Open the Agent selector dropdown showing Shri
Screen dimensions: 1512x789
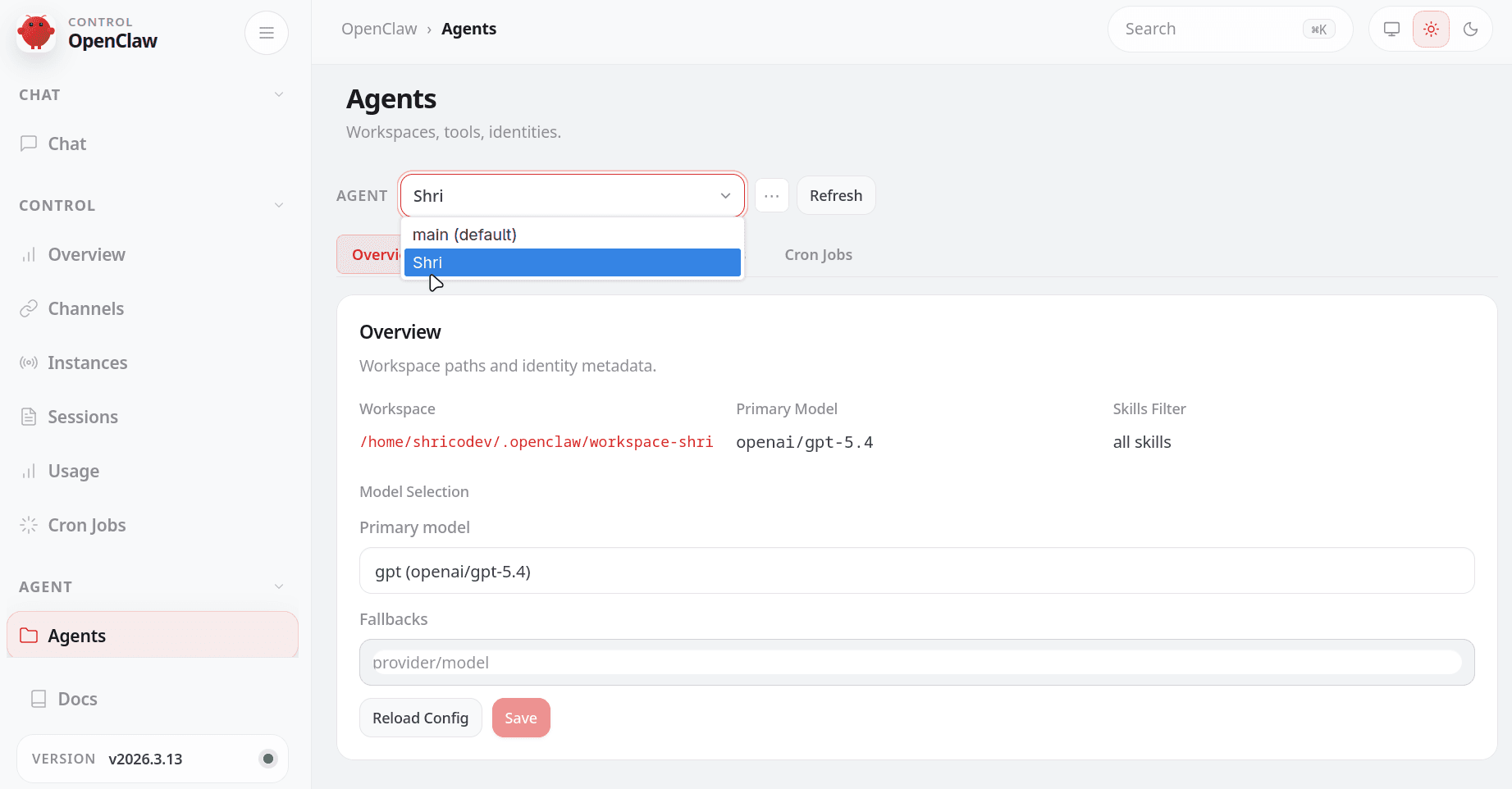[573, 195]
